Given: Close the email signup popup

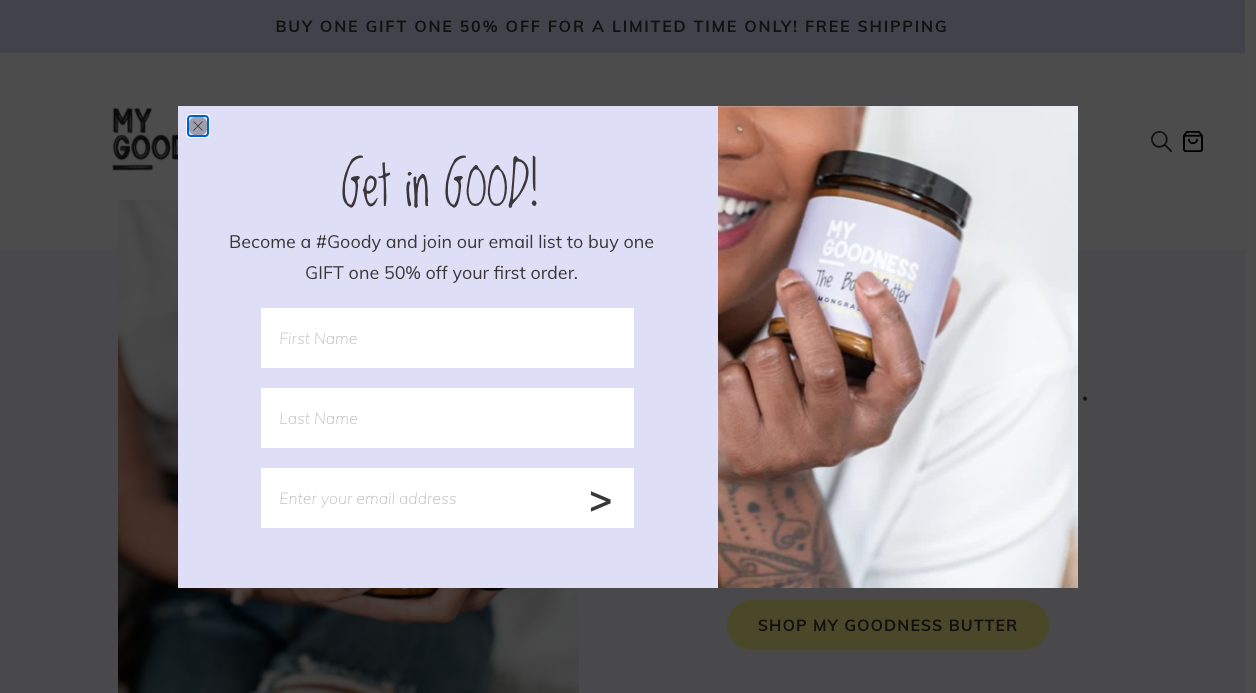Looking at the screenshot, I should [x=198, y=126].
